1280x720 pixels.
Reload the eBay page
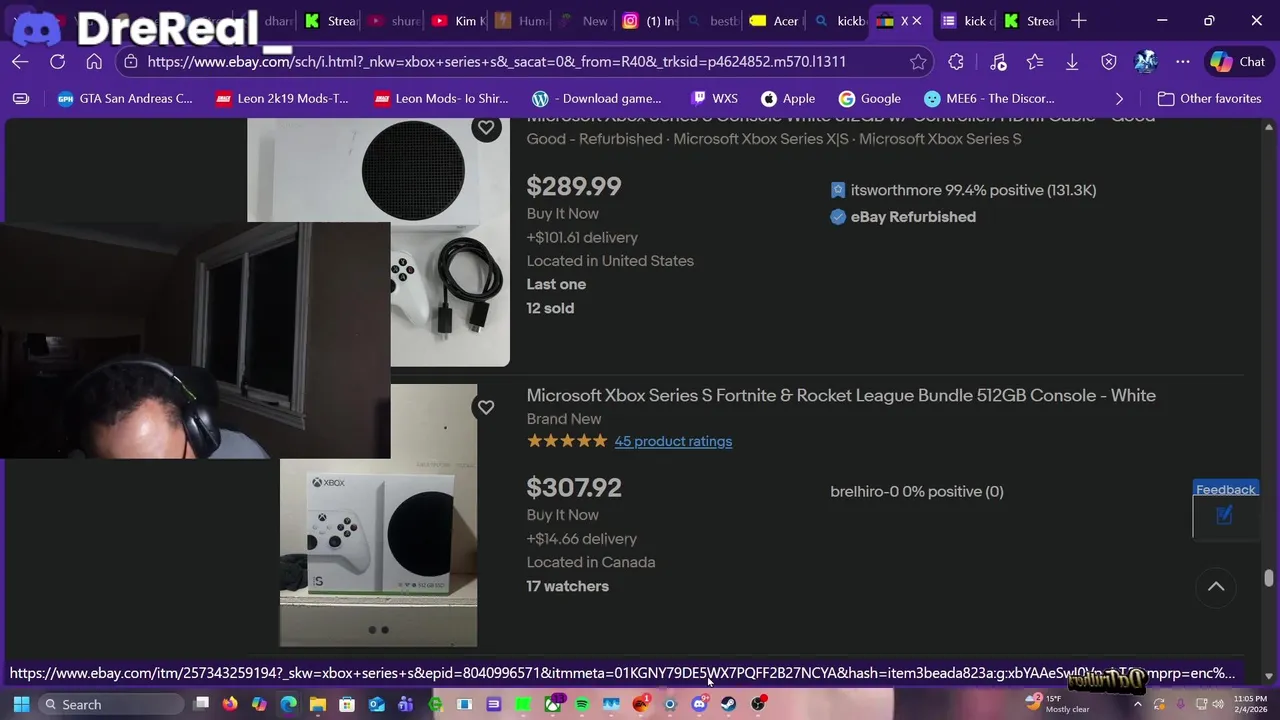(x=57, y=61)
